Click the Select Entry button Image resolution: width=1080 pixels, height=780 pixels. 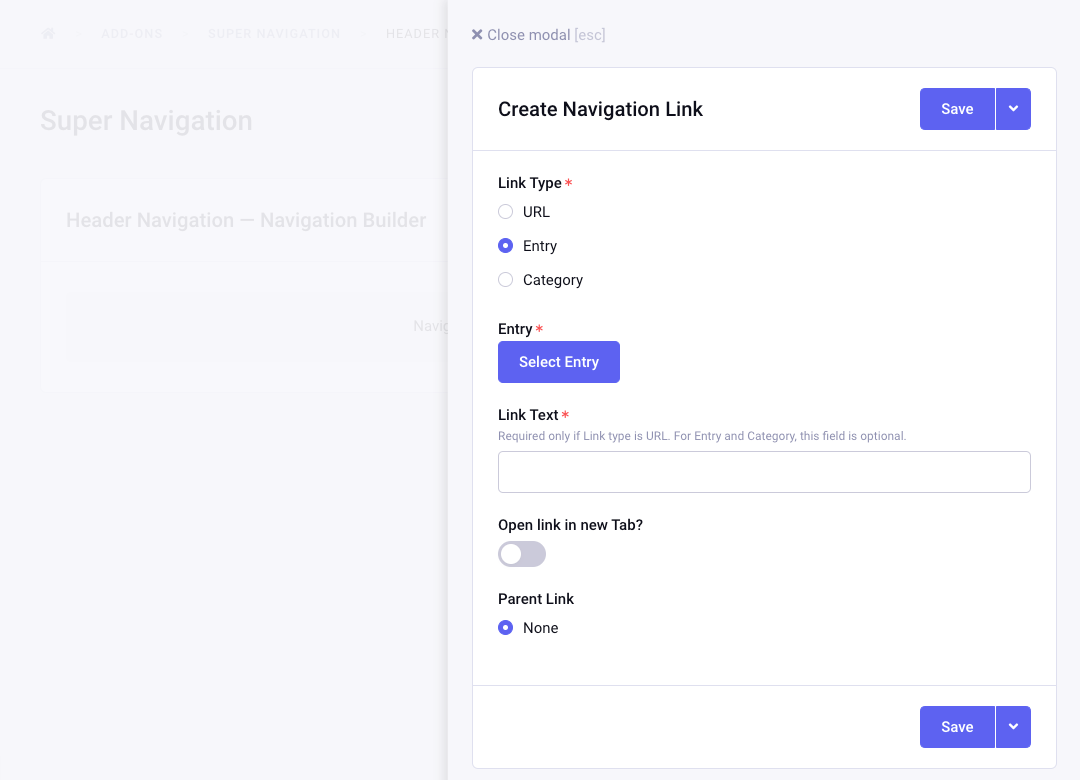pos(559,362)
